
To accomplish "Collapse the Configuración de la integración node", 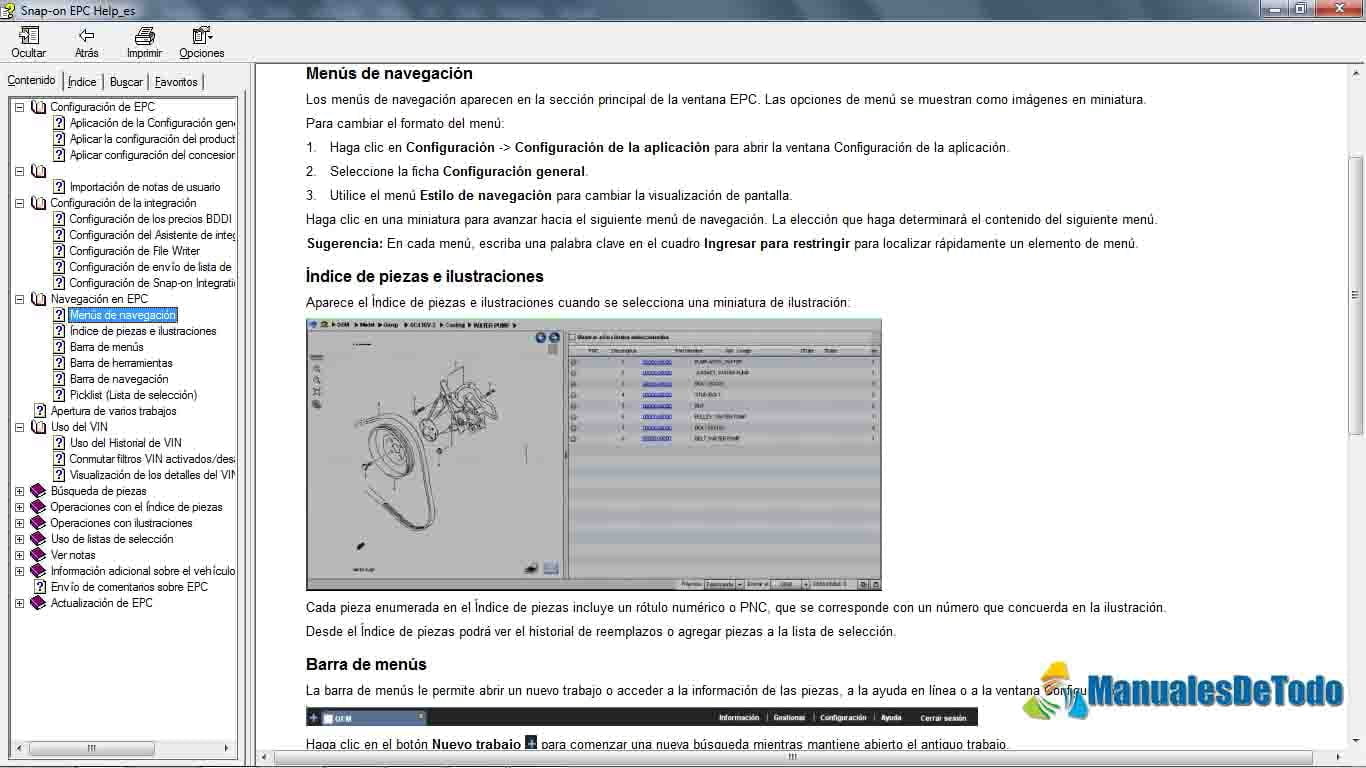I will [19, 203].
